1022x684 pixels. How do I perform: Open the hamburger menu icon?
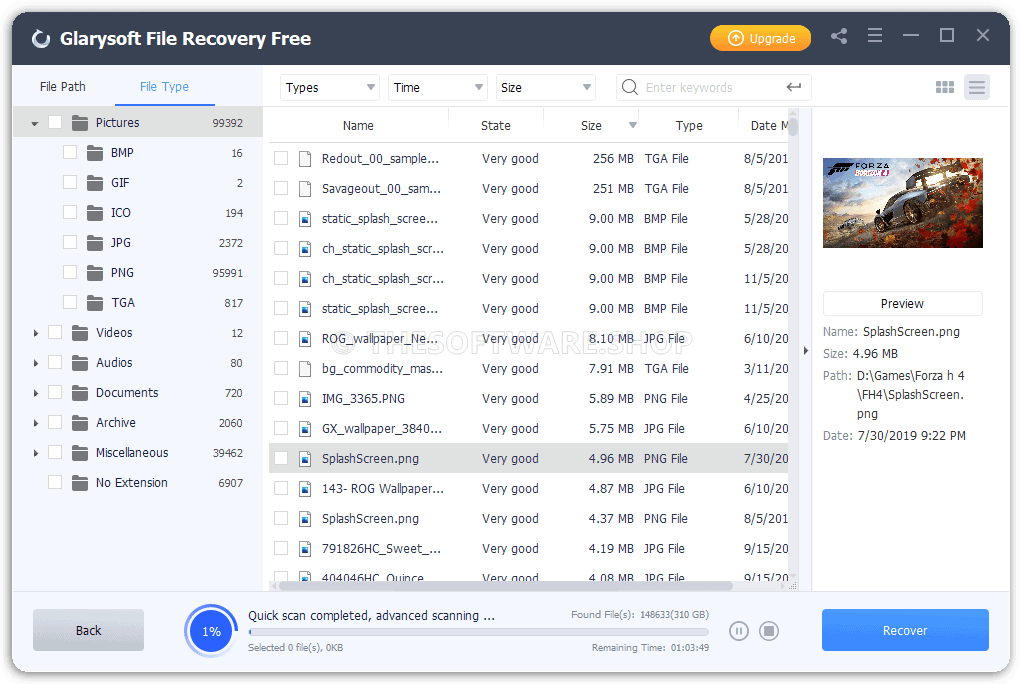tap(875, 36)
